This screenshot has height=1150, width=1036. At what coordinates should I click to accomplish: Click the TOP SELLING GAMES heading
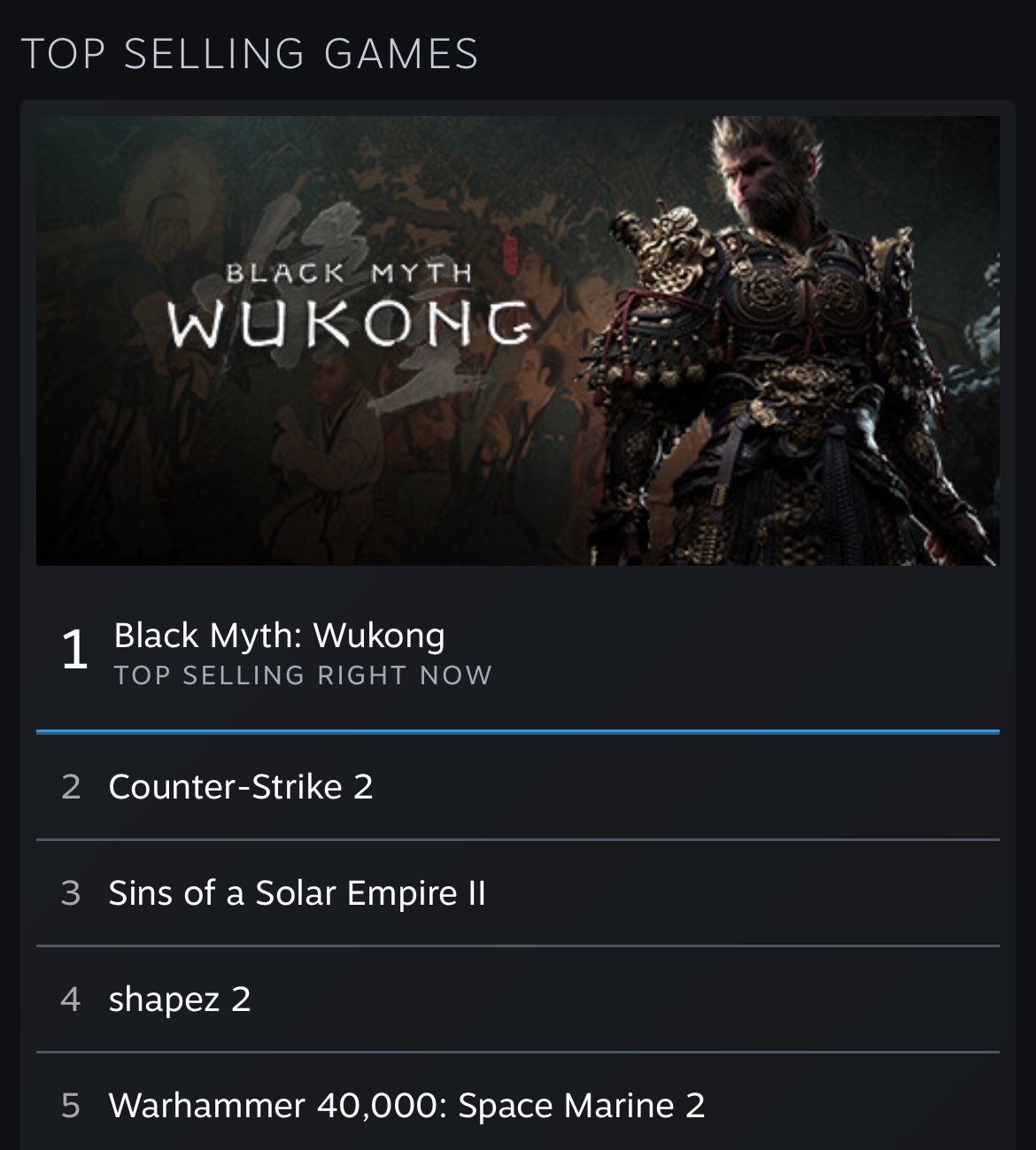pyautogui.click(x=250, y=53)
